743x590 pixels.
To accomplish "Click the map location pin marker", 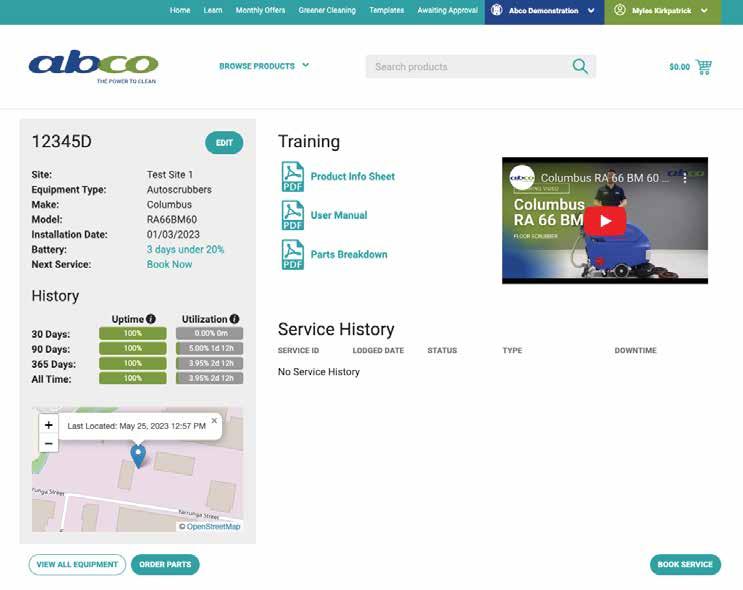I will 138,455.
